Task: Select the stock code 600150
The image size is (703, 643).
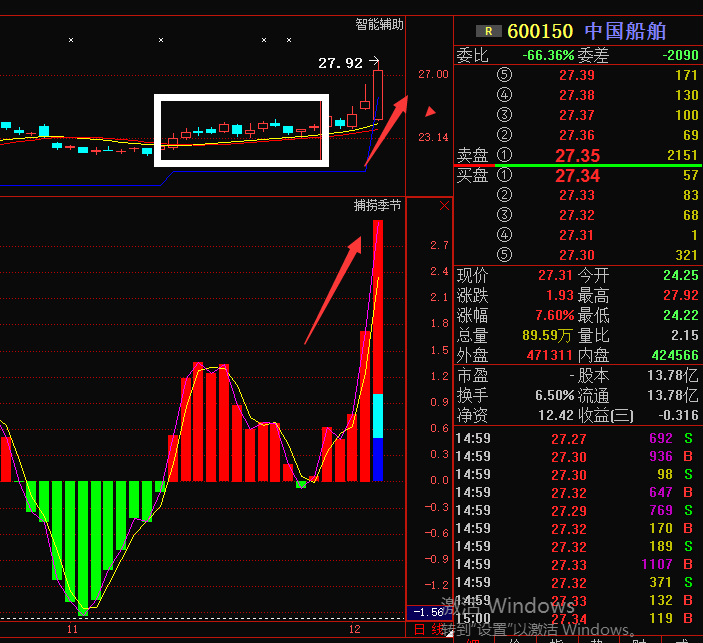Action: 540,32
